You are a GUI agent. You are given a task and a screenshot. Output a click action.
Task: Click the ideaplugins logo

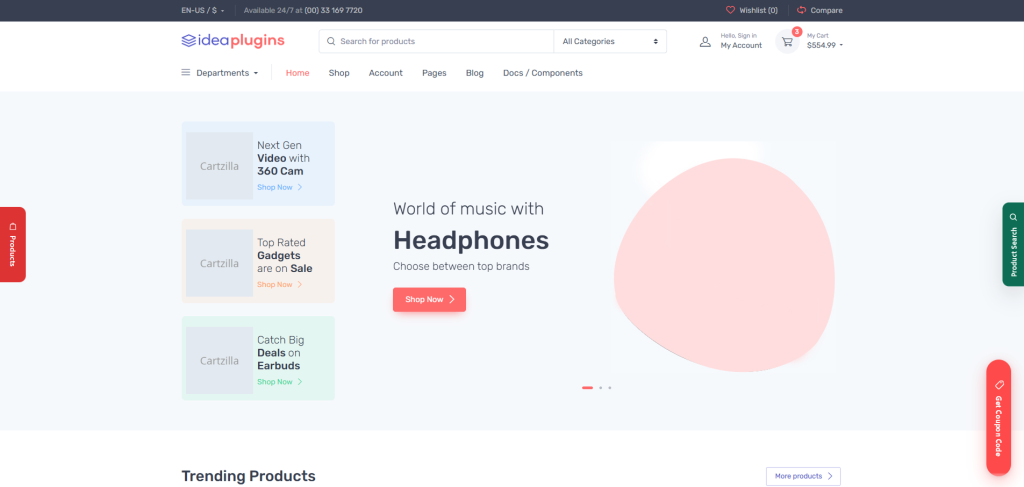click(x=233, y=40)
